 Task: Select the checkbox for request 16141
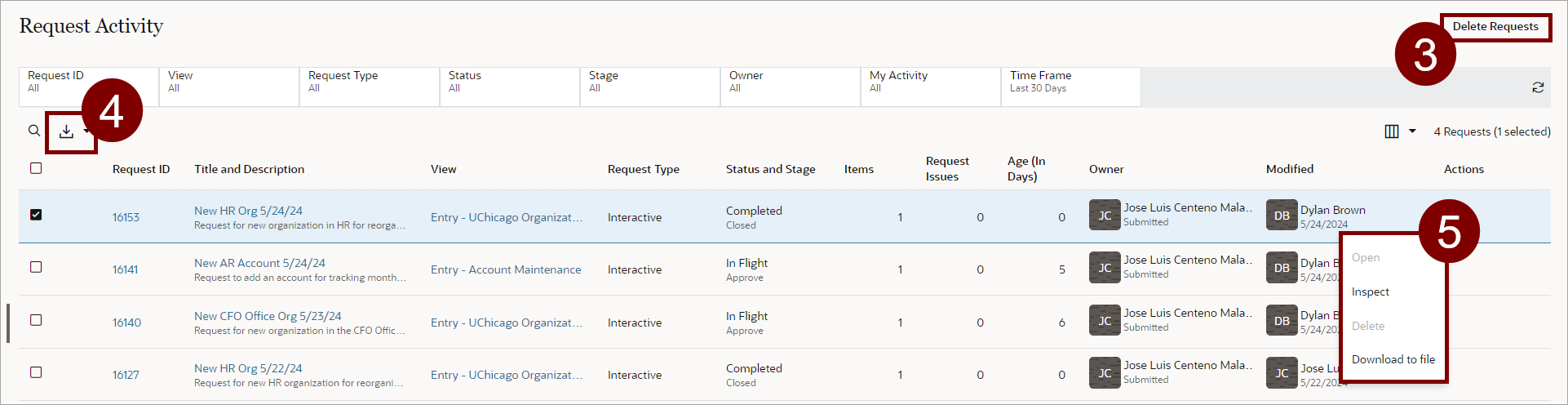click(36, 267)
